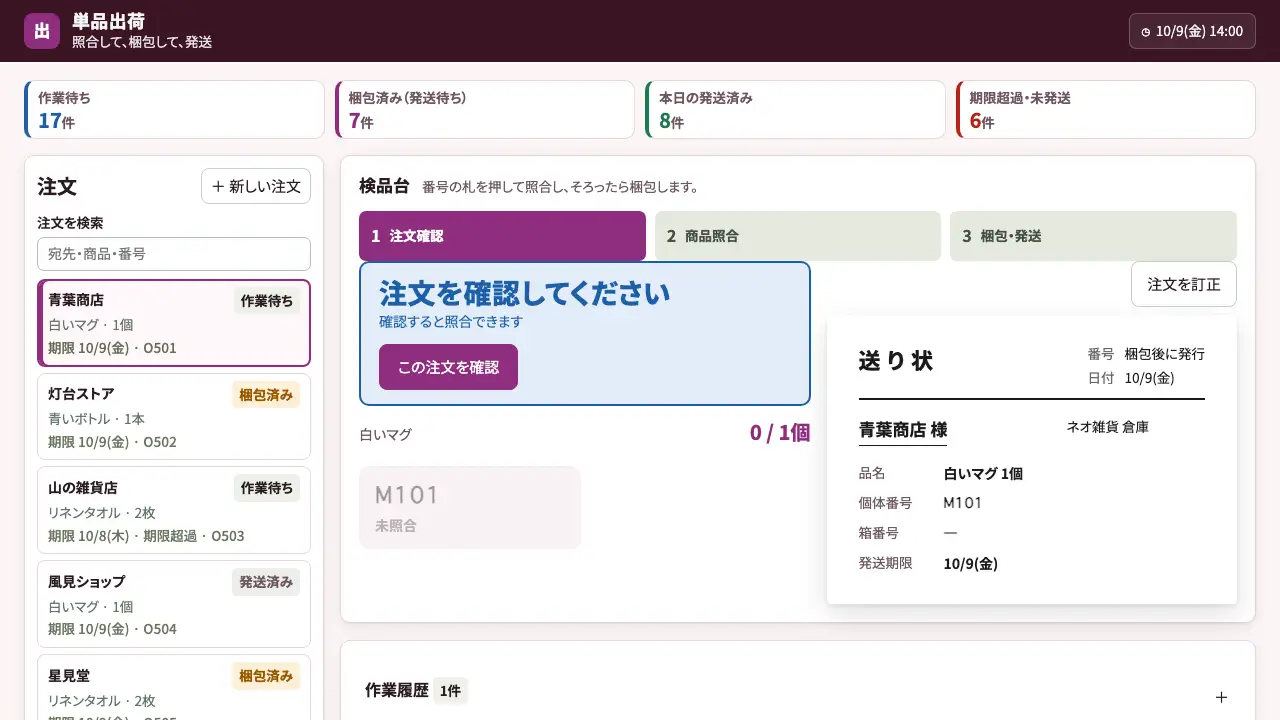
Task: Click the 出 app logo icon
Action: click(42, 31)
